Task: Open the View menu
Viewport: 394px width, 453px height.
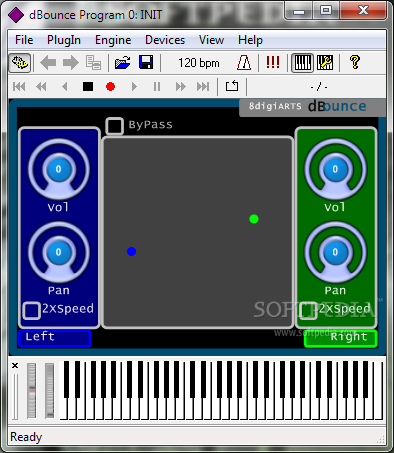Action: 211,40
